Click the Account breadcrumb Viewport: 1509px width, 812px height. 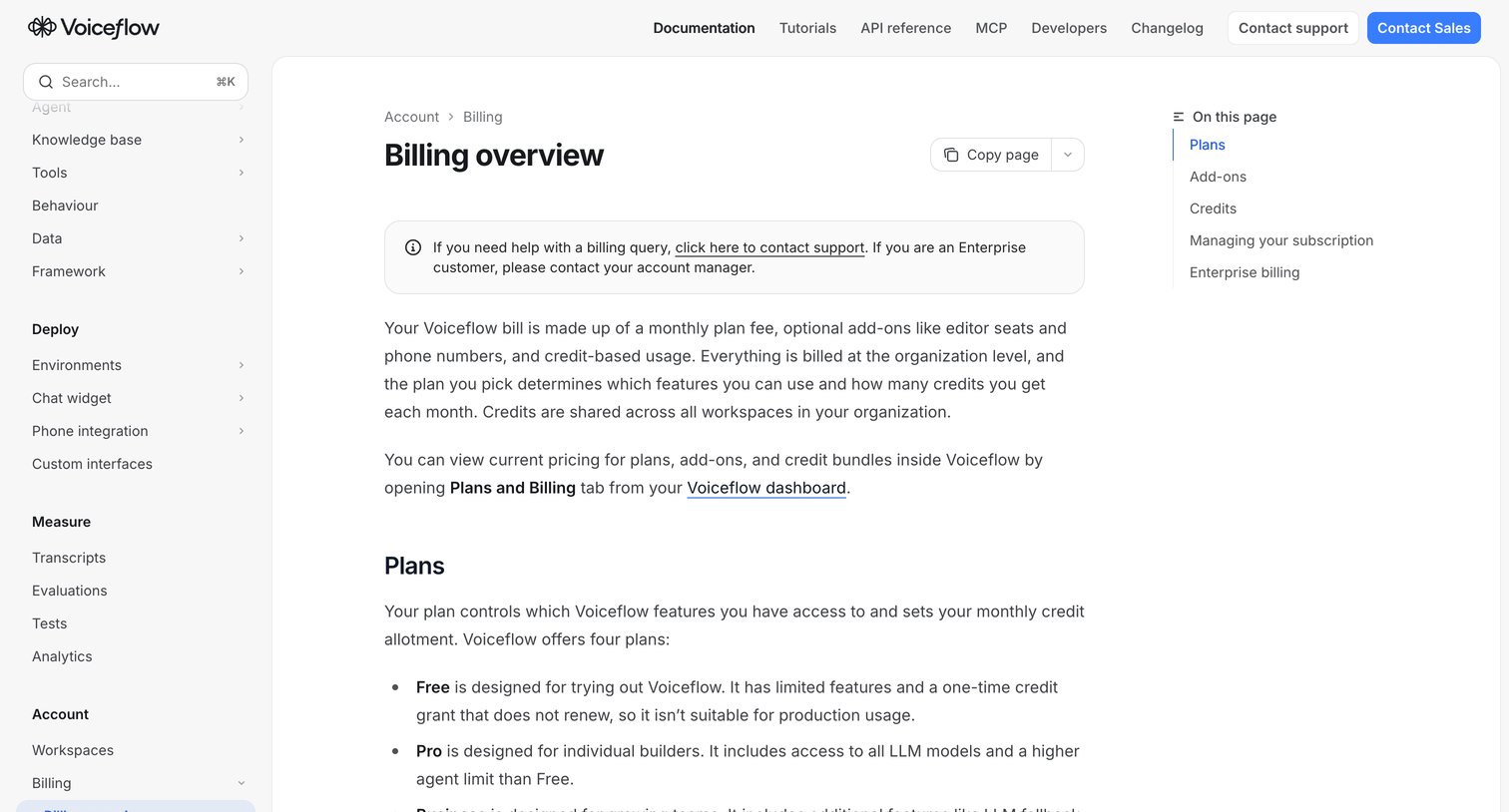411,117
